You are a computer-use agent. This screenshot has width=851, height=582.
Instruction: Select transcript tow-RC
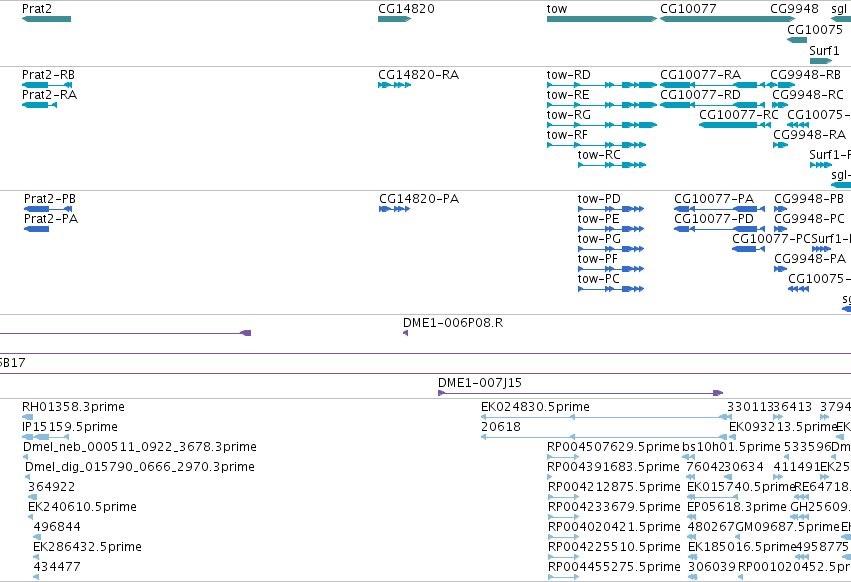pyautogui.click(x=612, y=165)
